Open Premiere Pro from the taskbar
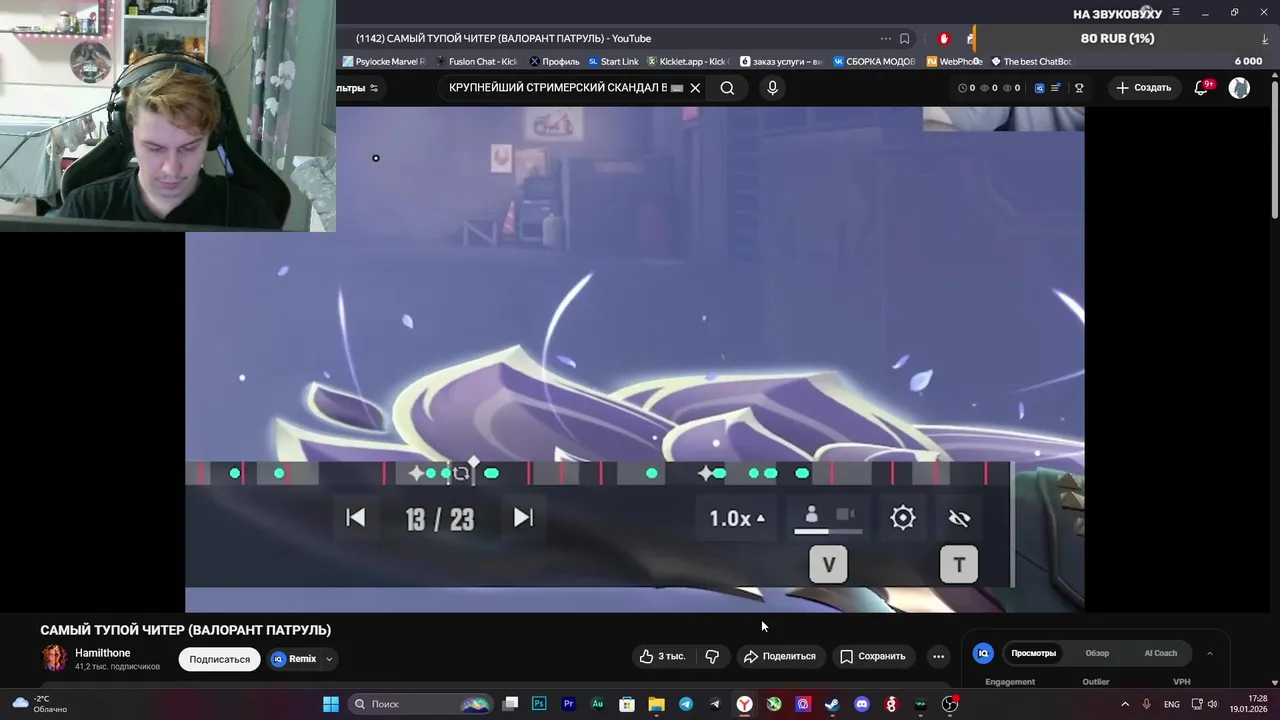 point(568,705)
